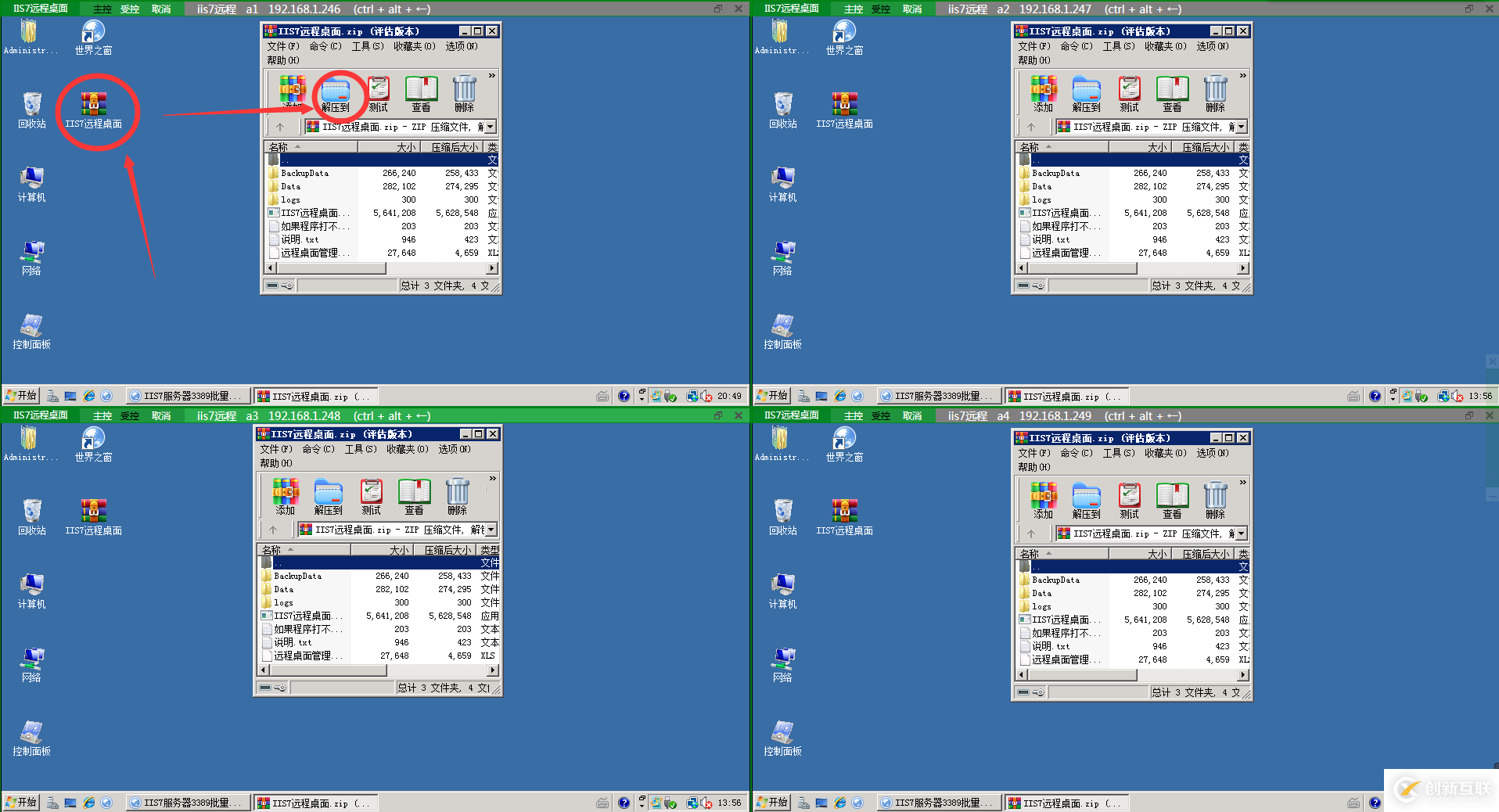The image size is (1499, 812).
Task: Click 删除 (Delete) in a2 WinRAR toolbar
Action: point(1216,94)
